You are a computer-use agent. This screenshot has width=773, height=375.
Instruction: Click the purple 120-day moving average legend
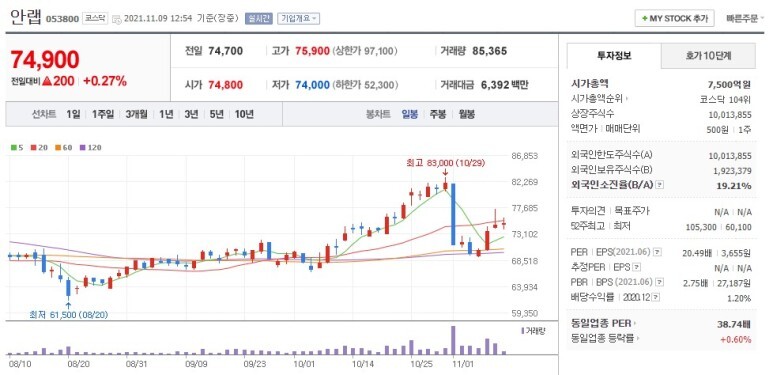91,147
